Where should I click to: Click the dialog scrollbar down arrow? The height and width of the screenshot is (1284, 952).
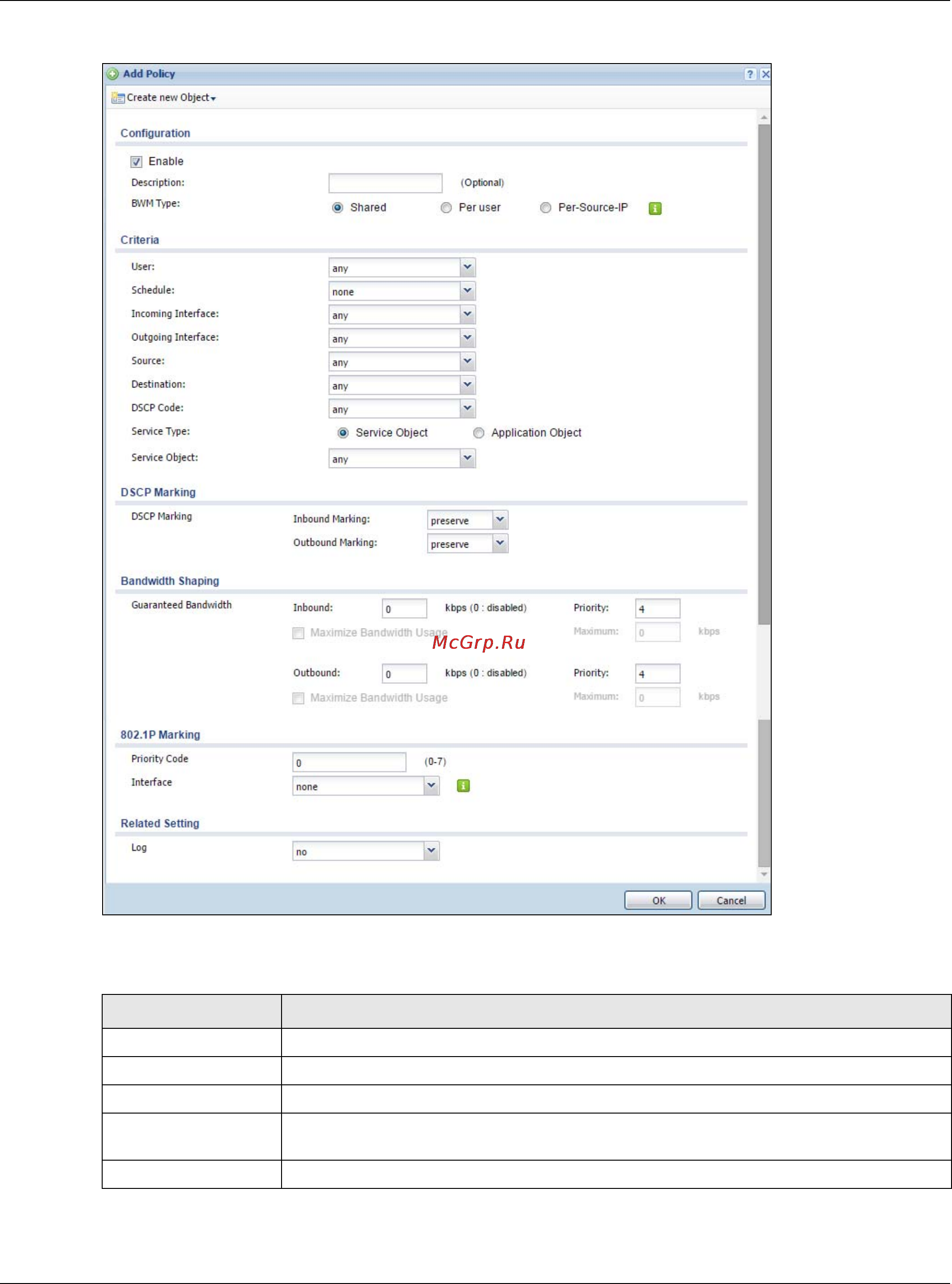click(764, 874)
